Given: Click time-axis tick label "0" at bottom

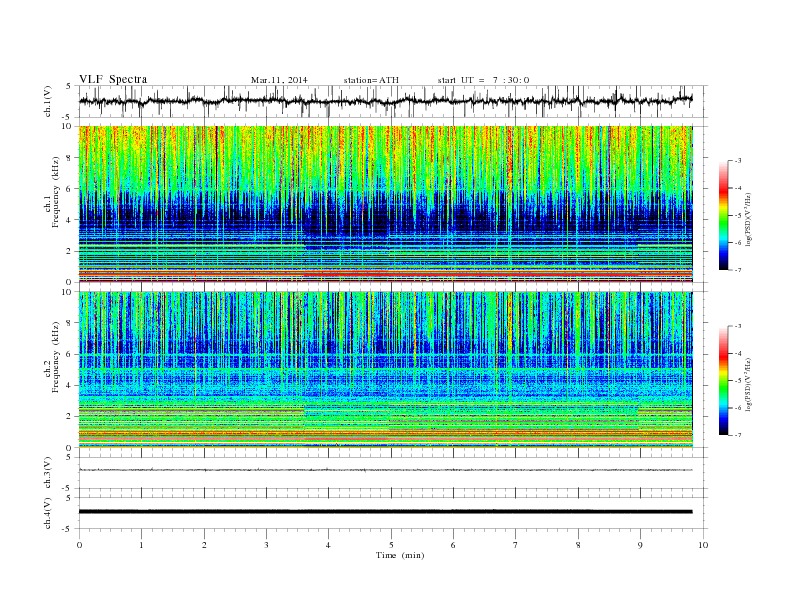Looking at the screenshot, I should pyautogui.click(x=79, y=545).
